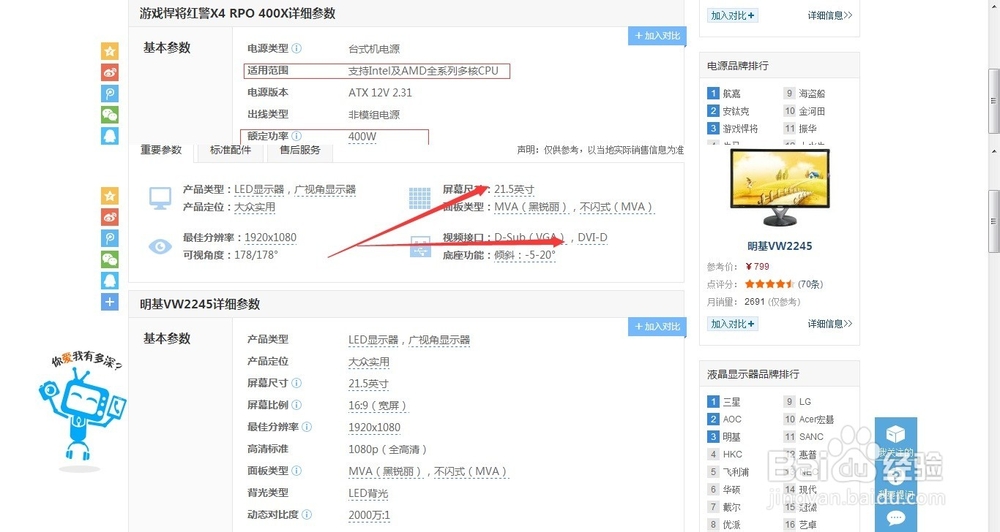1000x532 pixels.
Task: Click the 我要提问 question mark icon
Action: (895, 475)
